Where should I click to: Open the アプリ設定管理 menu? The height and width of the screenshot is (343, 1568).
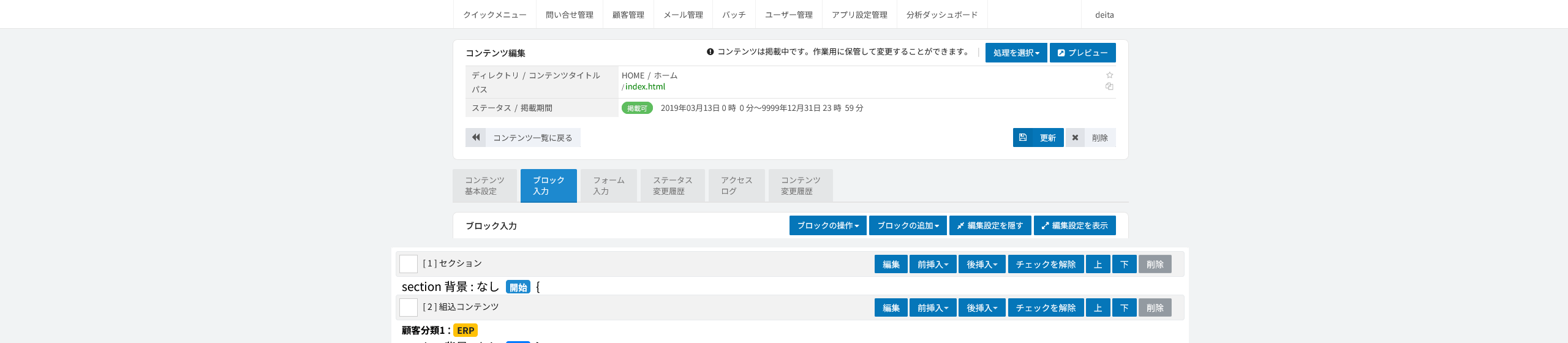(x=859, y=15)
